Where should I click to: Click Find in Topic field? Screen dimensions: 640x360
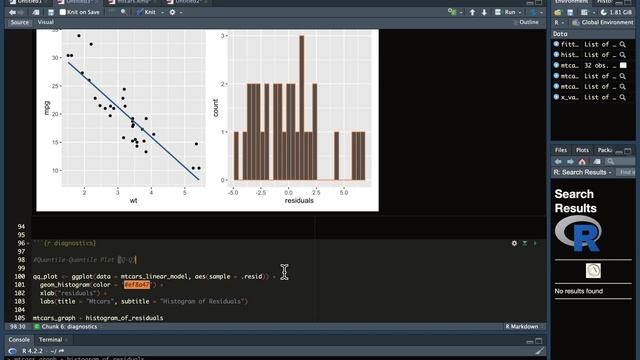(626, 172)
